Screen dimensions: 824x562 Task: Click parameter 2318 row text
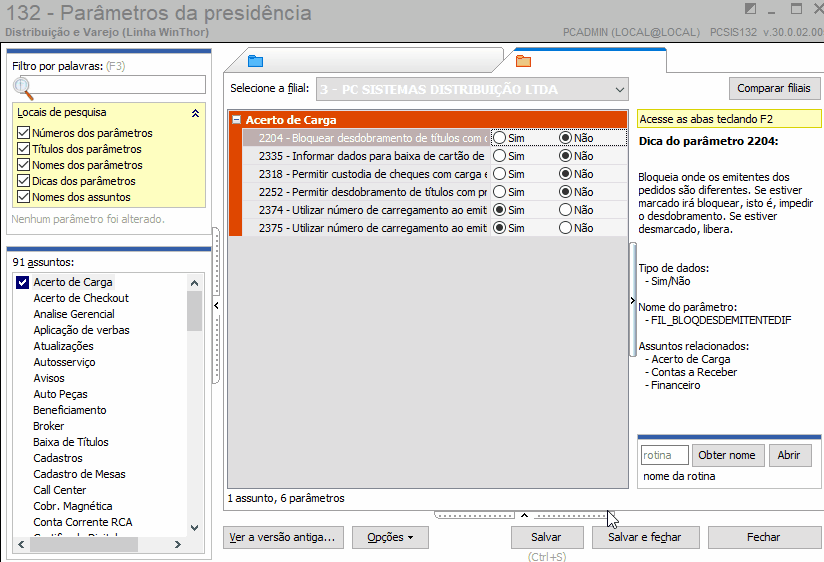(373, 174)
